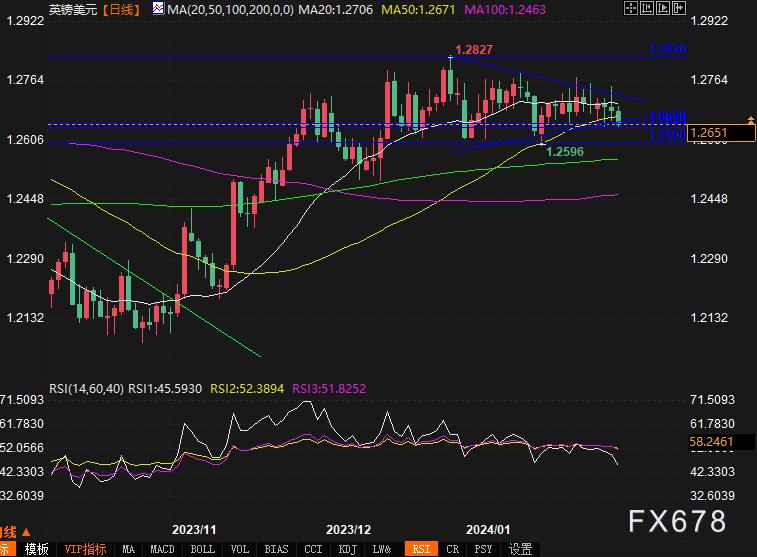Click the 1.2827 high price marker
This screenshot has height=557, width=757.
pos(473,50)
